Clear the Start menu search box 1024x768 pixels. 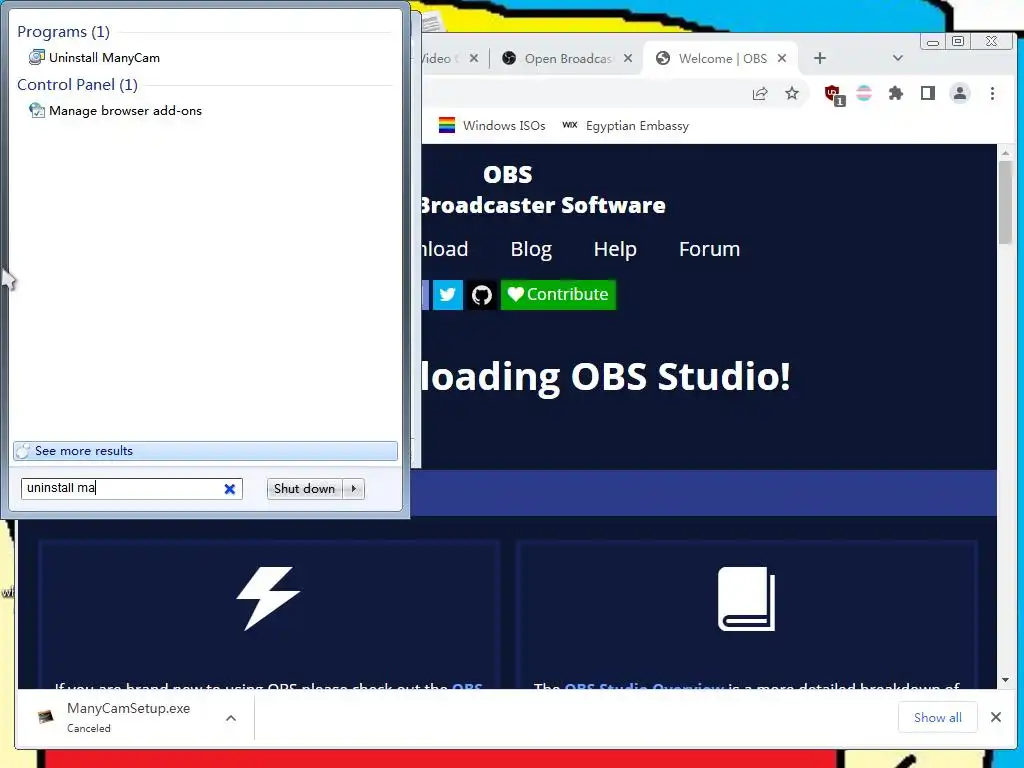pyautogui.click(x=230, y=488)
